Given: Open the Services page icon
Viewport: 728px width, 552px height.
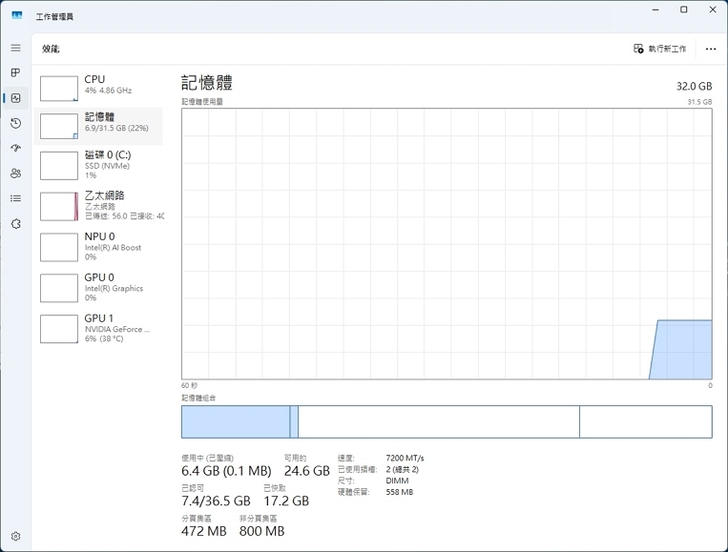Looking at the screenshot, I should [x=15, y=223].
